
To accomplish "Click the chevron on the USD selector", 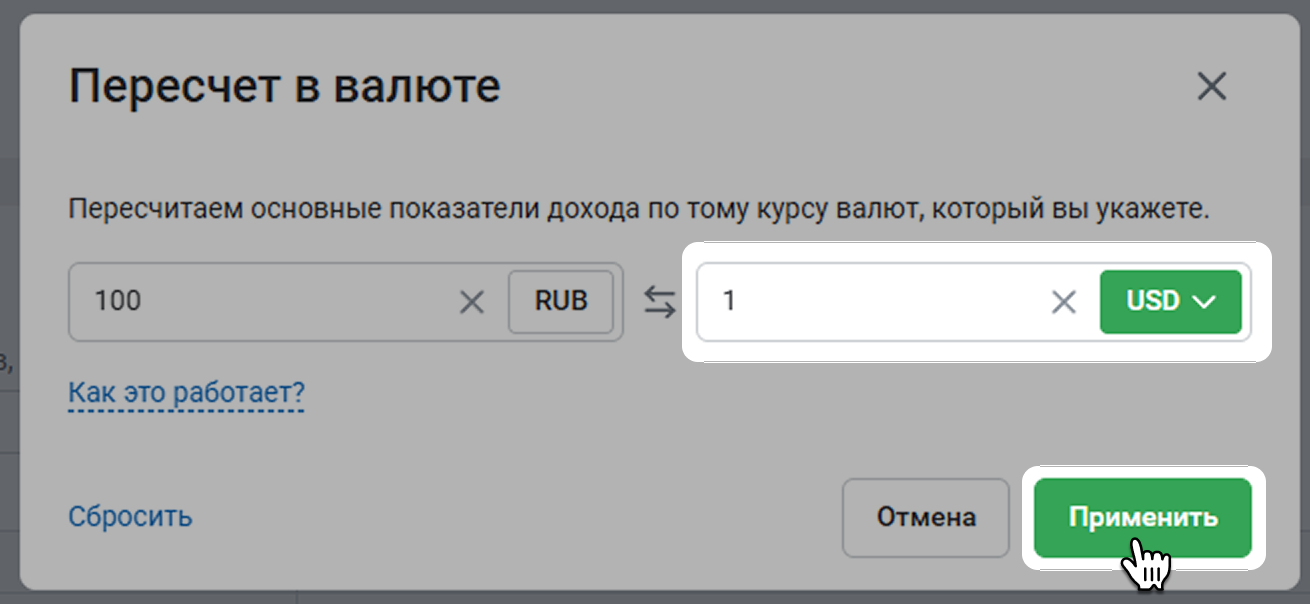I will point(1203,301).
